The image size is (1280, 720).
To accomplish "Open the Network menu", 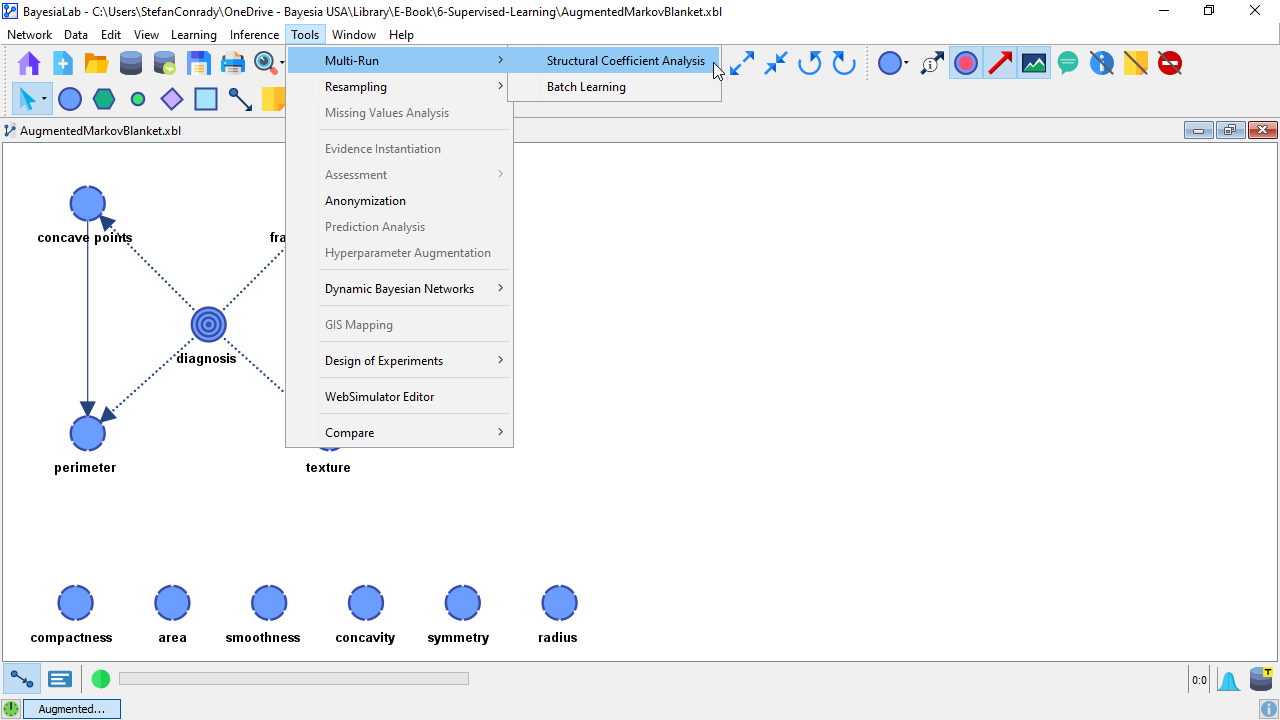I will click(x=29, y=35).
